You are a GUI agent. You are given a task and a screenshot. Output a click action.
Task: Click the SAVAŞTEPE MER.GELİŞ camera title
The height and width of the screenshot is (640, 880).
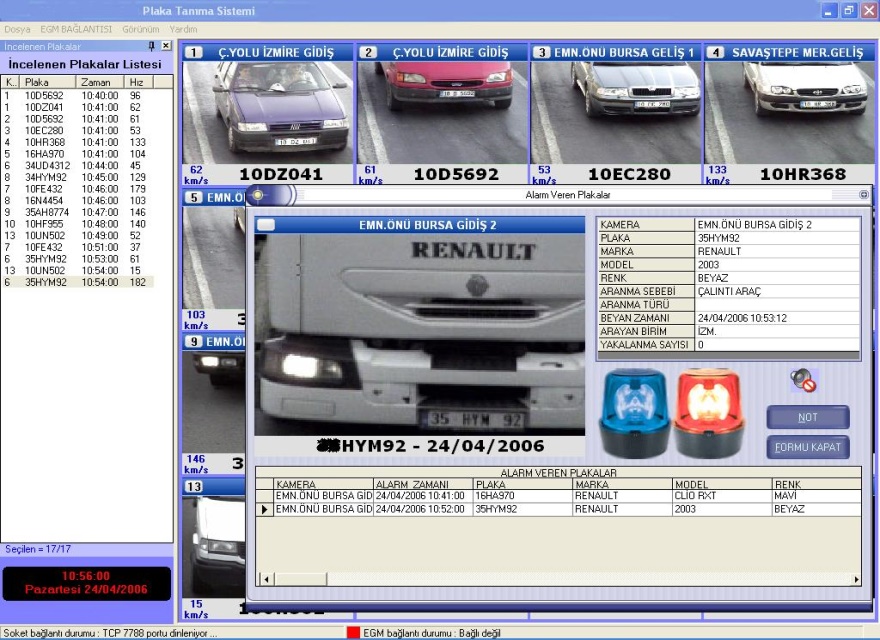click(798, 53)
